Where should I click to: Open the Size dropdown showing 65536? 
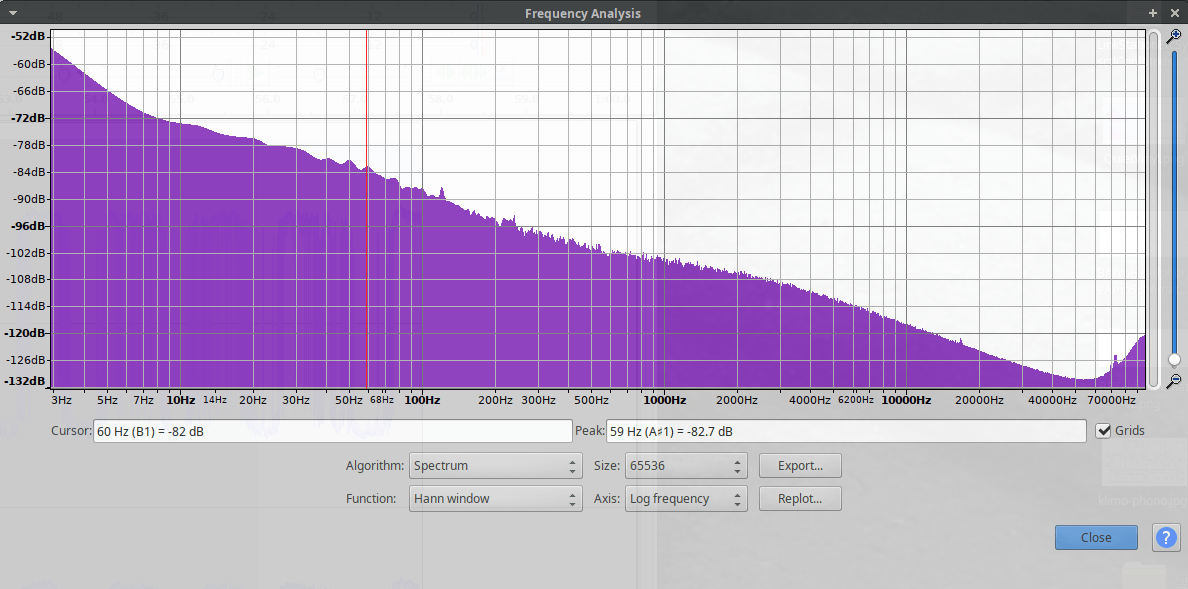pyautogui.click(x=686, y=465)
